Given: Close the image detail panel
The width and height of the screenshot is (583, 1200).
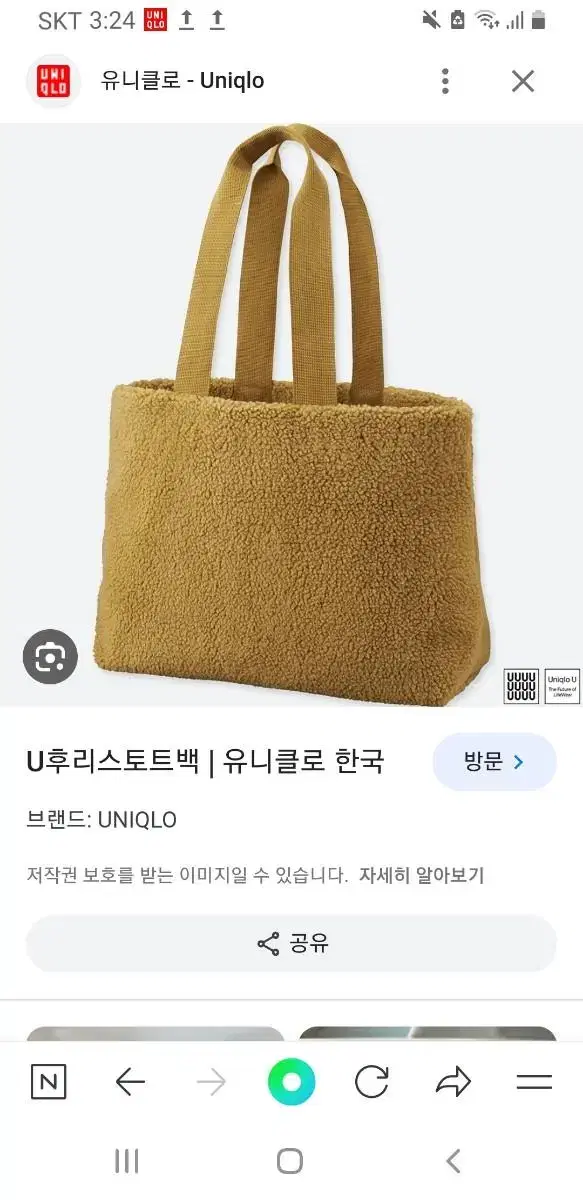Looking at the screenshot, I should click(x=523, y=81).
